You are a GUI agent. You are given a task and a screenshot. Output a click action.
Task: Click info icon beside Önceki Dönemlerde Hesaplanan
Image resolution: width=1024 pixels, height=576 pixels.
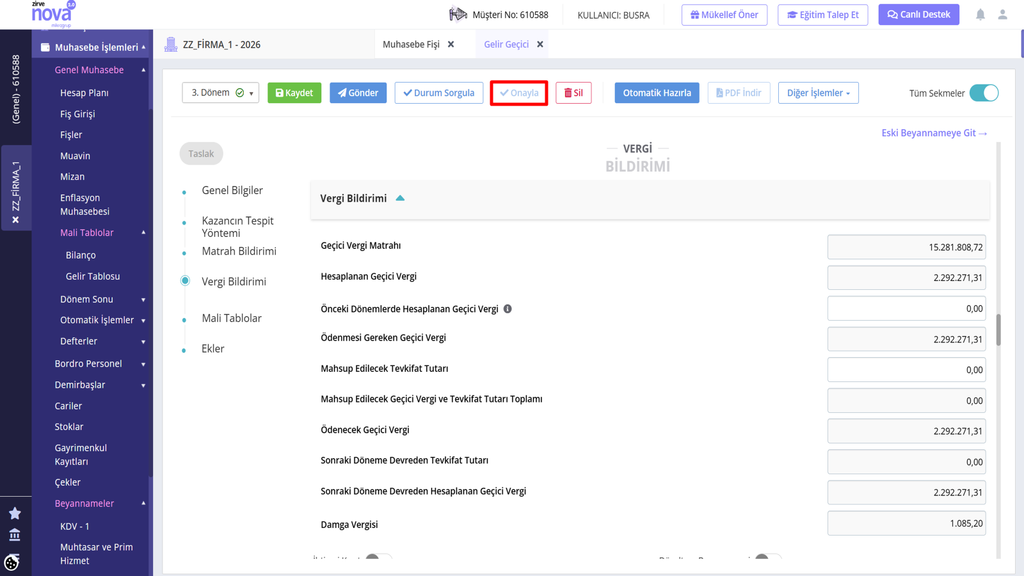coord(507,309)
